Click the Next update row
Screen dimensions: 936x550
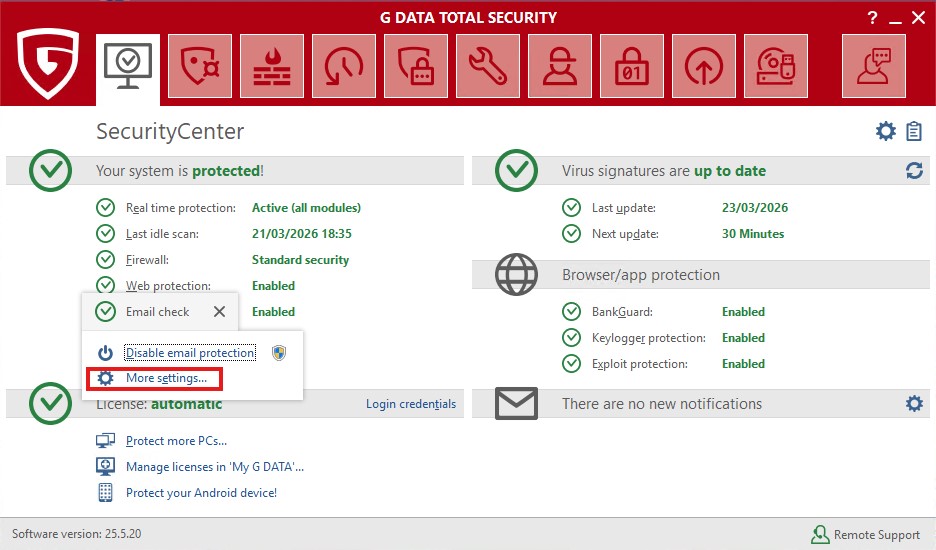coord(673,233)
